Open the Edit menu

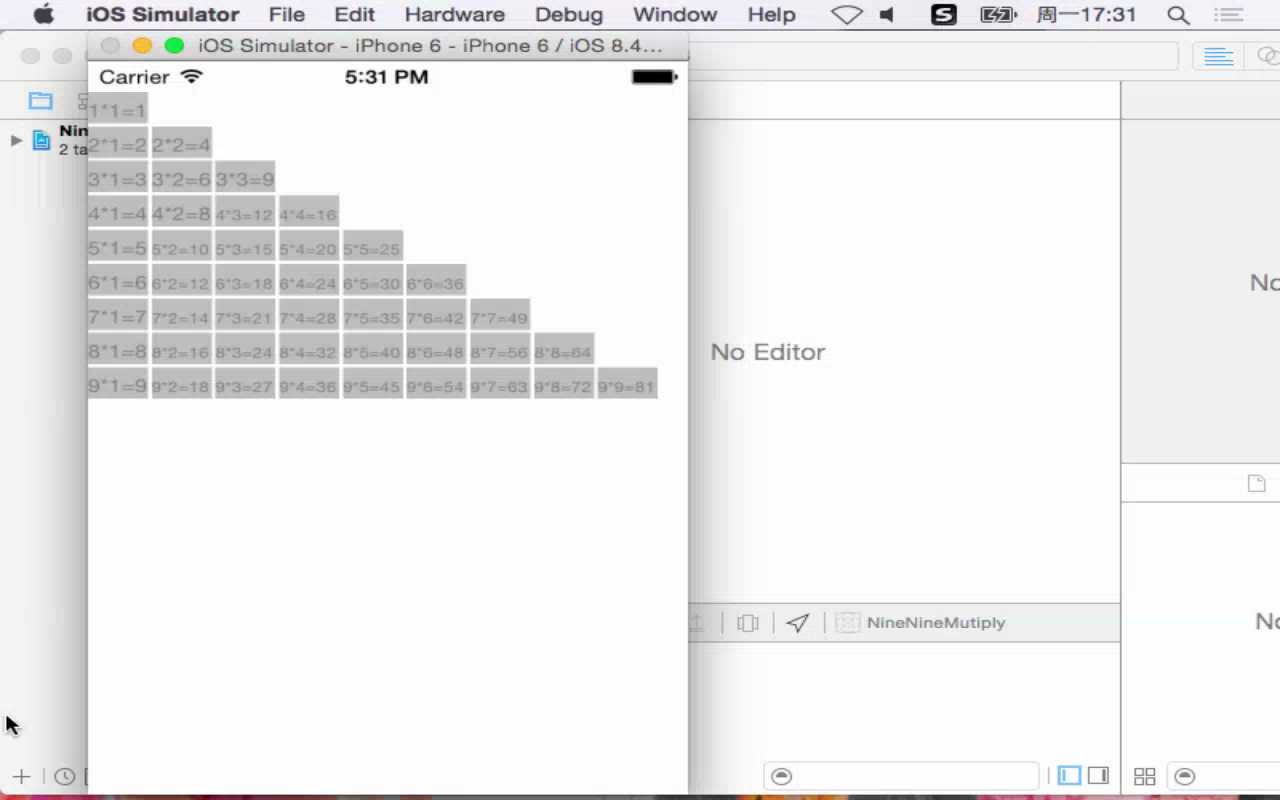[x=354, y=14]
